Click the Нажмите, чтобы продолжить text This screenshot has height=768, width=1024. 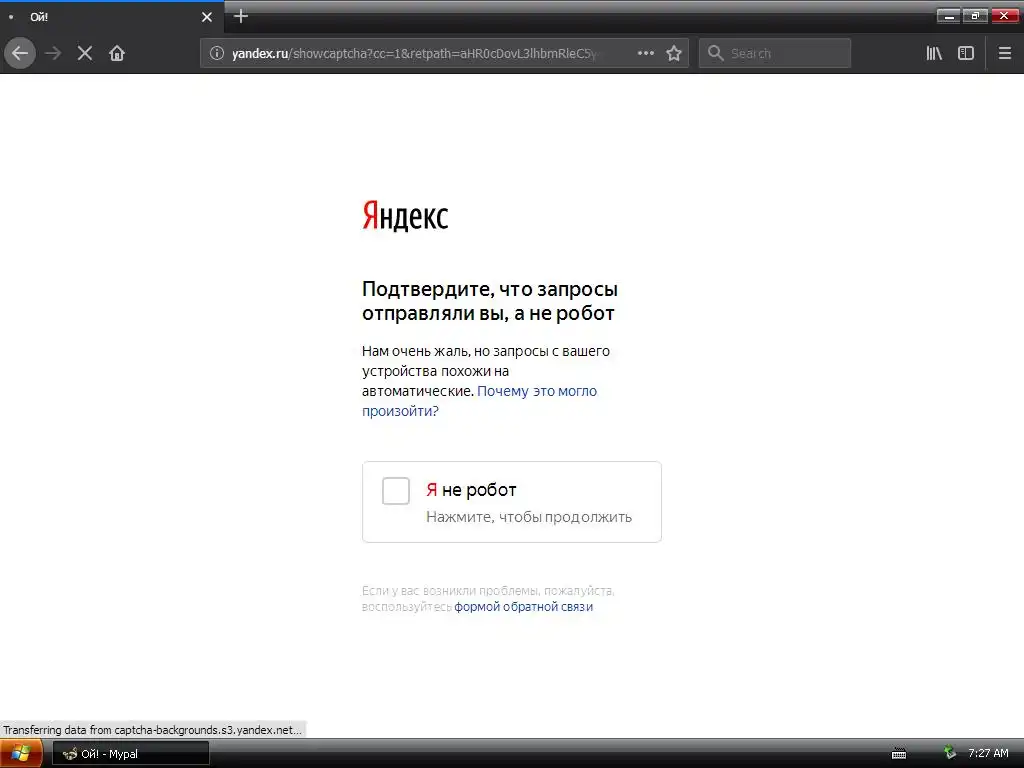[x=529, y=517]
